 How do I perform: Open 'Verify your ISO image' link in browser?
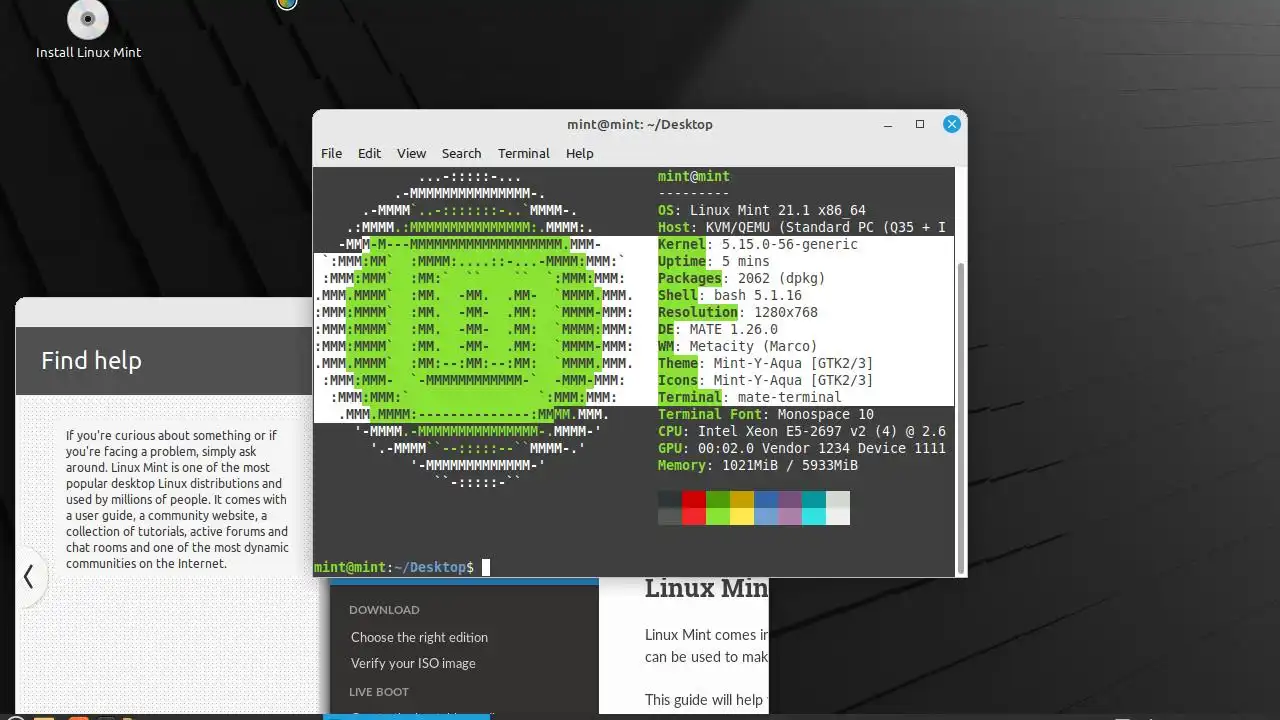tap(413, 663)
